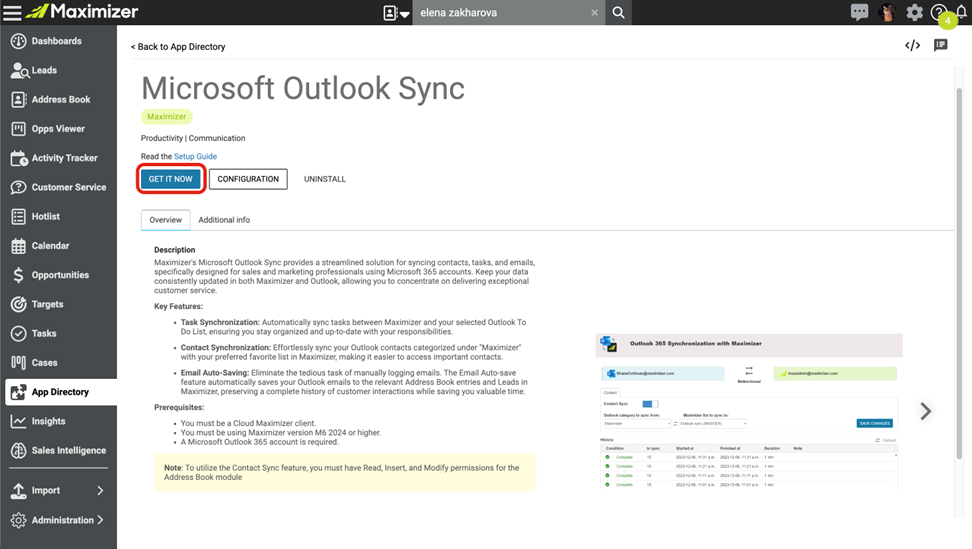
Task: Select App Directory in sidebar
Action: (x=61, y=392)
